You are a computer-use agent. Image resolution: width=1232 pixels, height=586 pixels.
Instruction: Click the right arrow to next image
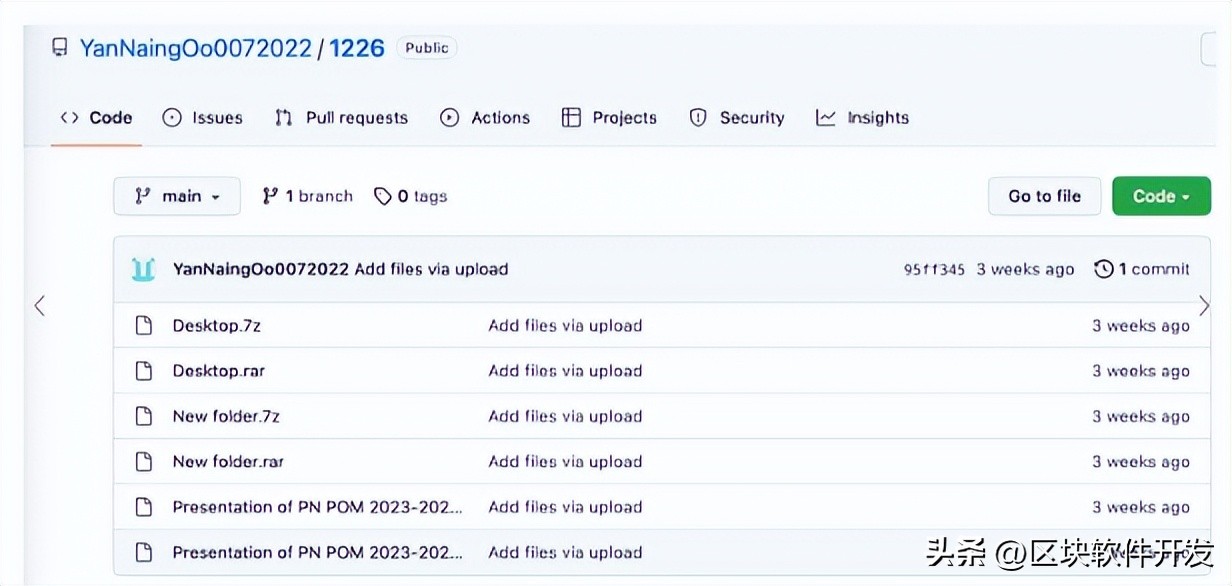[x=1204, y=306]
